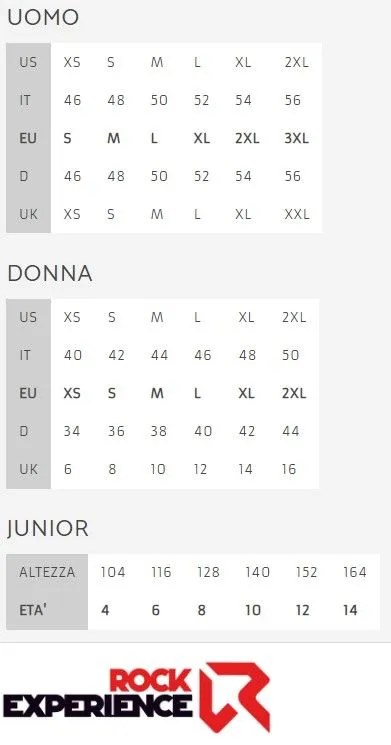Viewport: 391px width, 745px height.
Task: Select size 56 in the UOMO IT row
Action: (x=293, y=100)
